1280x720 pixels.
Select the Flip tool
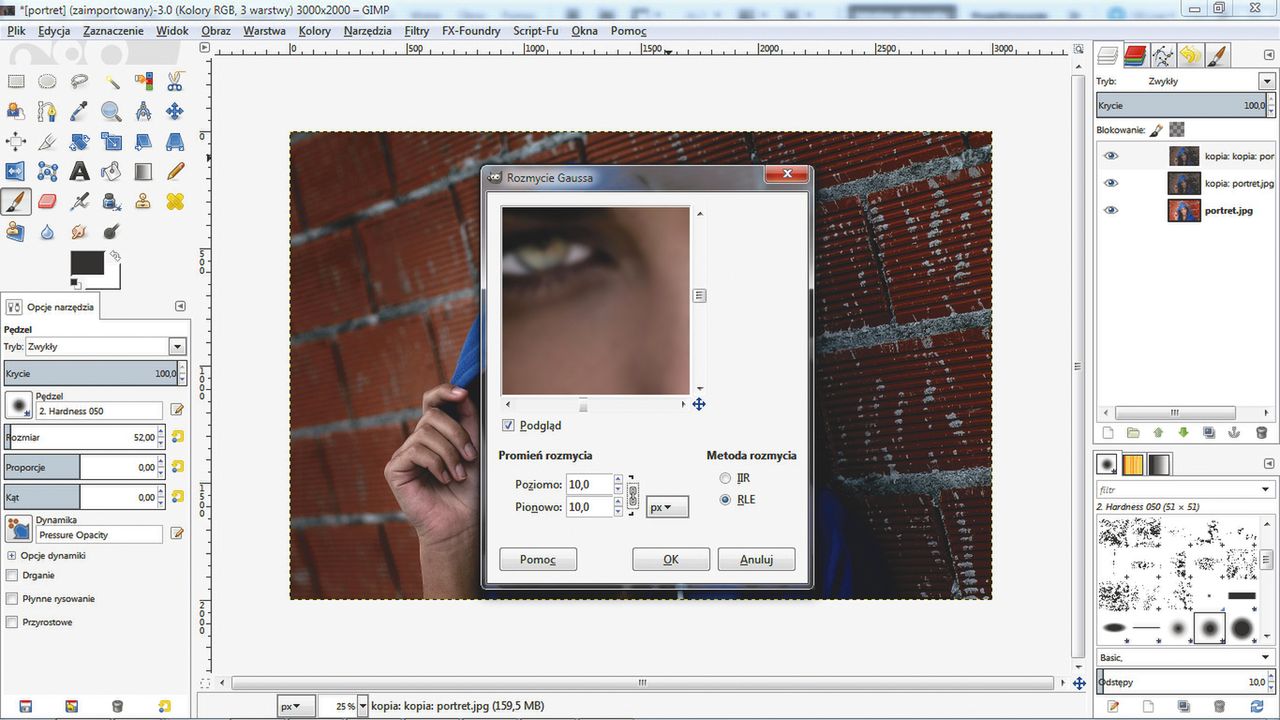tap(16, 172)
